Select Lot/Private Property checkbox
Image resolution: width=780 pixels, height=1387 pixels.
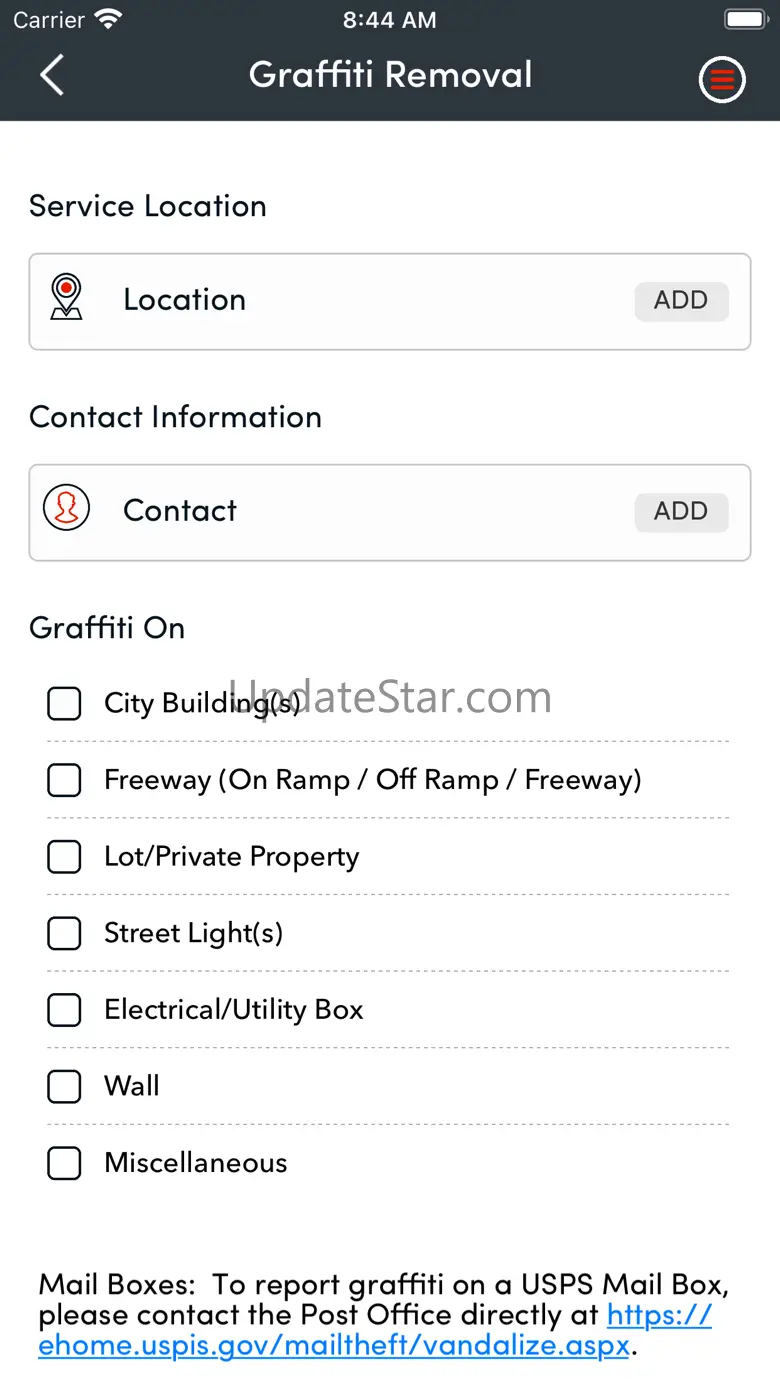(x=64, y=856)
